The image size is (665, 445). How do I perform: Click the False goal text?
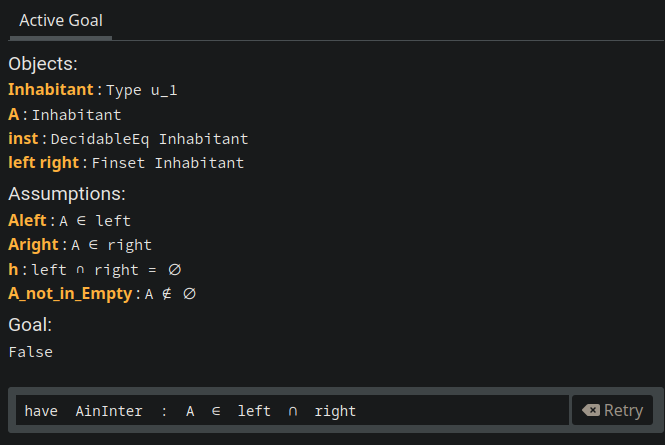click(31, 352)
